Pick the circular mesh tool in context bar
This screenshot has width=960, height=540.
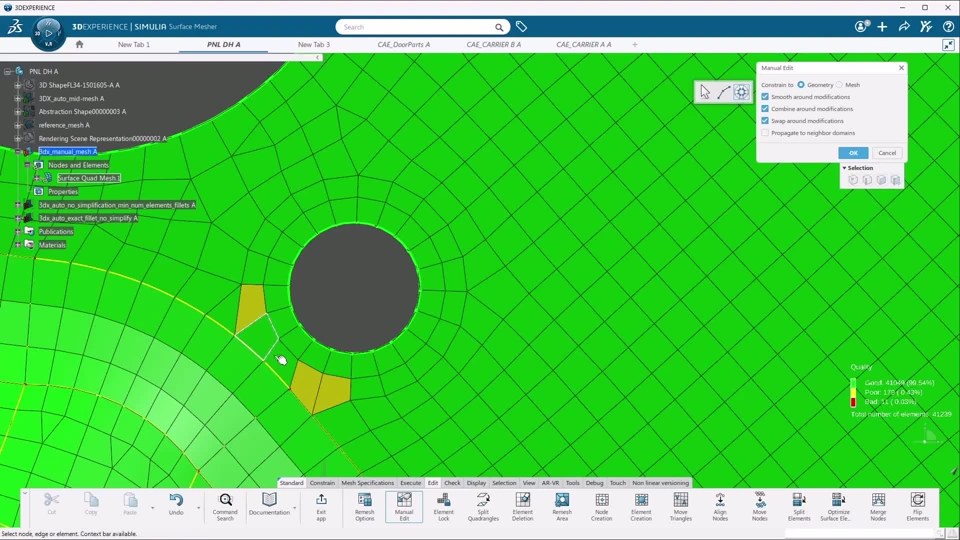coord(741,92)
